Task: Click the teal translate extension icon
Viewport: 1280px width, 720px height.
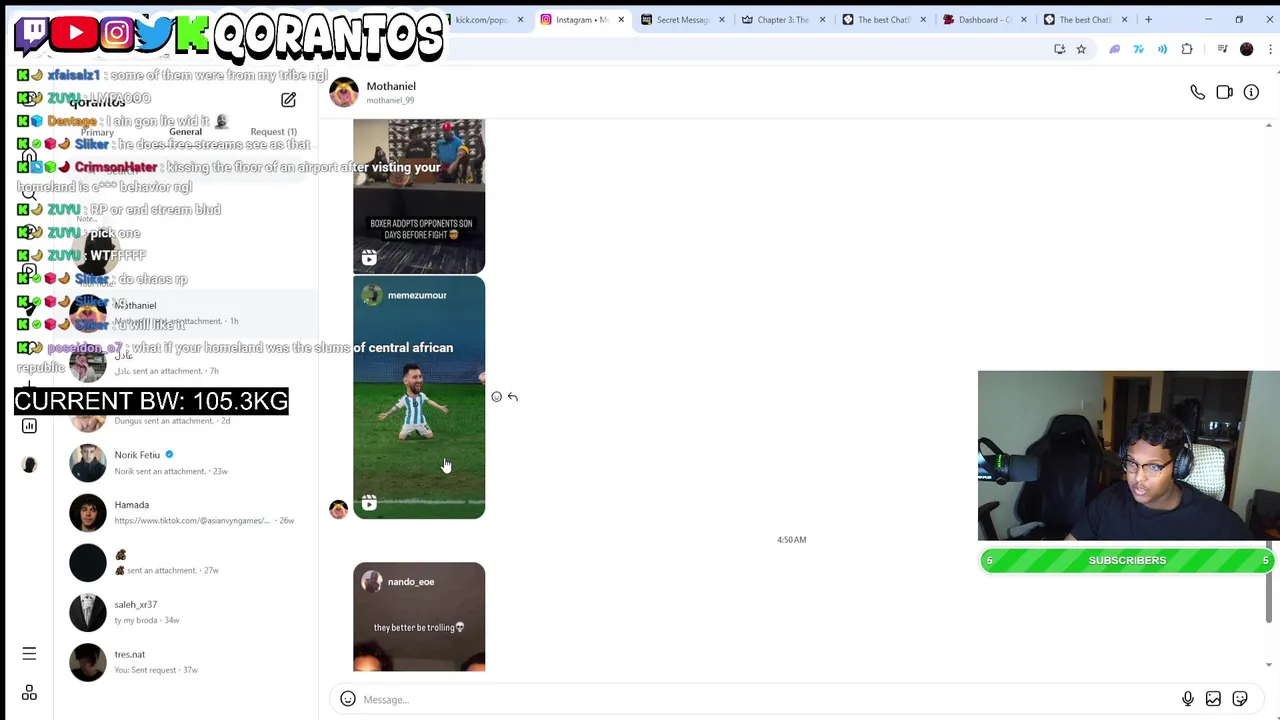Action: pyautogui.click(x=1139, y=49)
